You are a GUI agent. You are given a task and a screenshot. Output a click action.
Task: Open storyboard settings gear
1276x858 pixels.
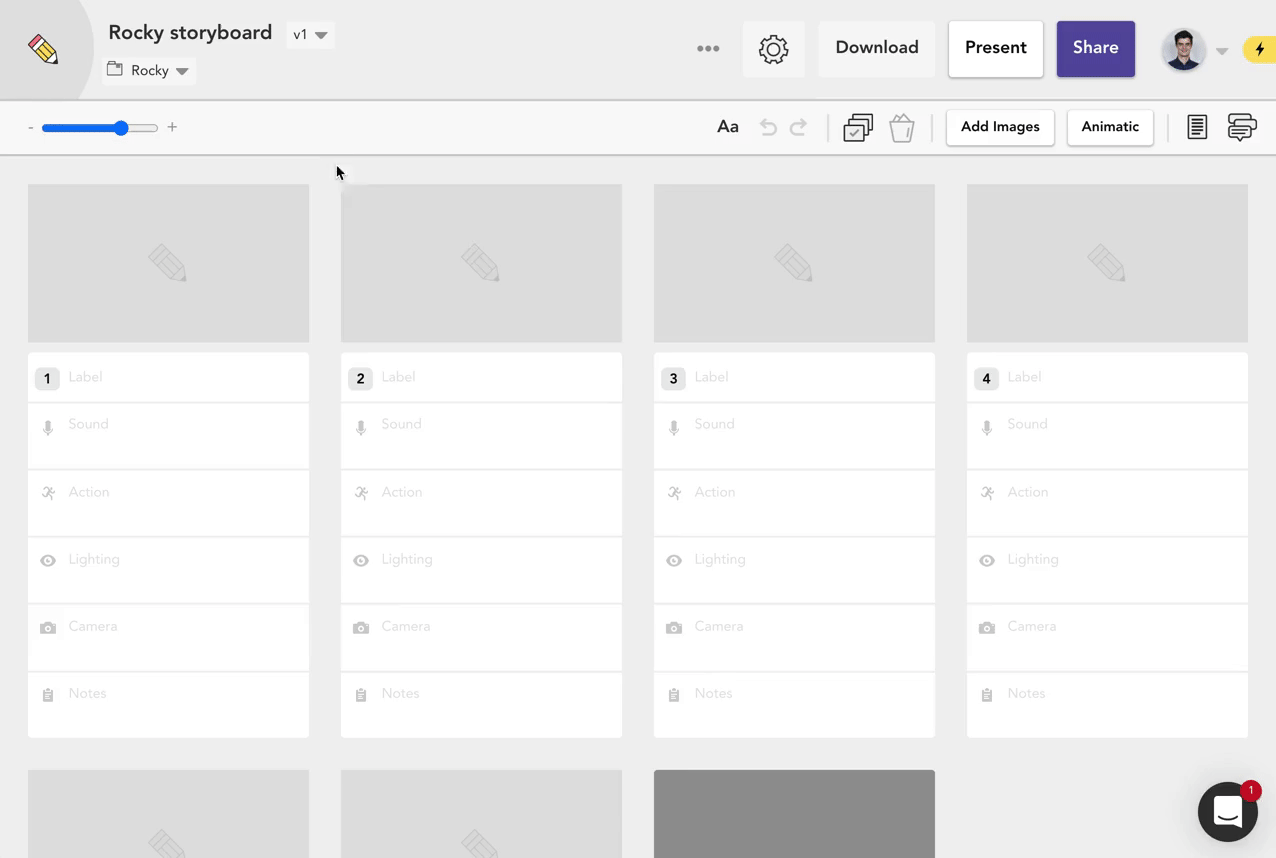click(x=773, y=49)
